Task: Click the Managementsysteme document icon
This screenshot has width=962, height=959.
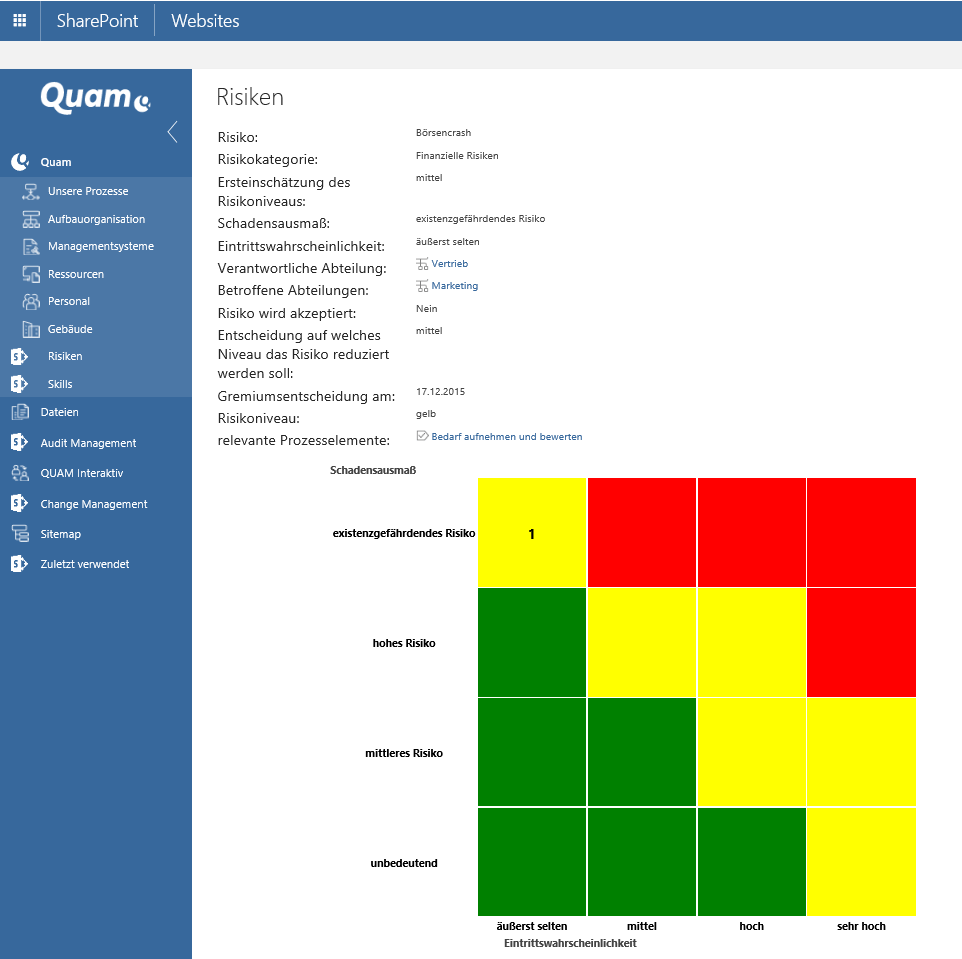Action: 30,246
